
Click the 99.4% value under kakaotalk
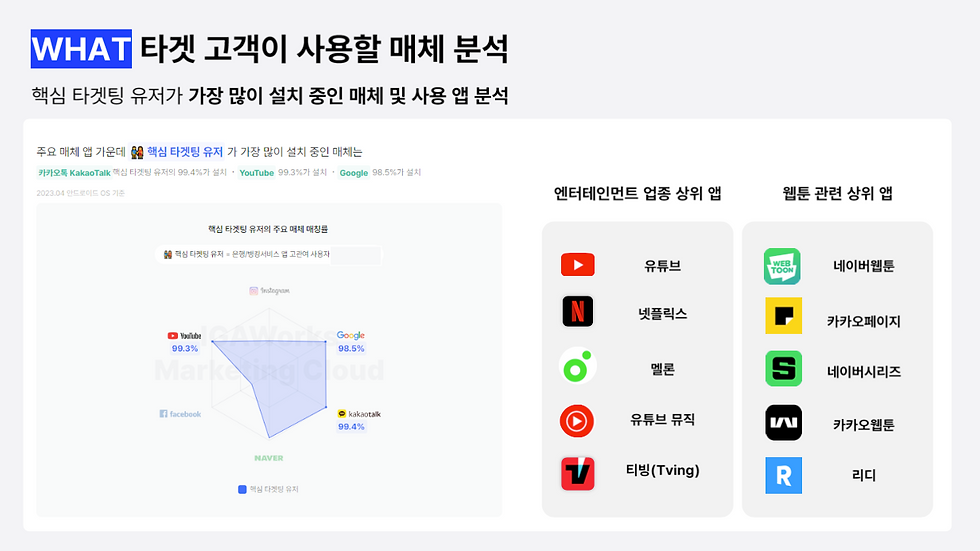tap(351, 427)
